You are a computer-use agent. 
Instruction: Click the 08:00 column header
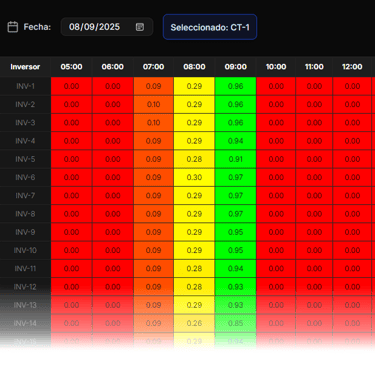click(194, 67)
